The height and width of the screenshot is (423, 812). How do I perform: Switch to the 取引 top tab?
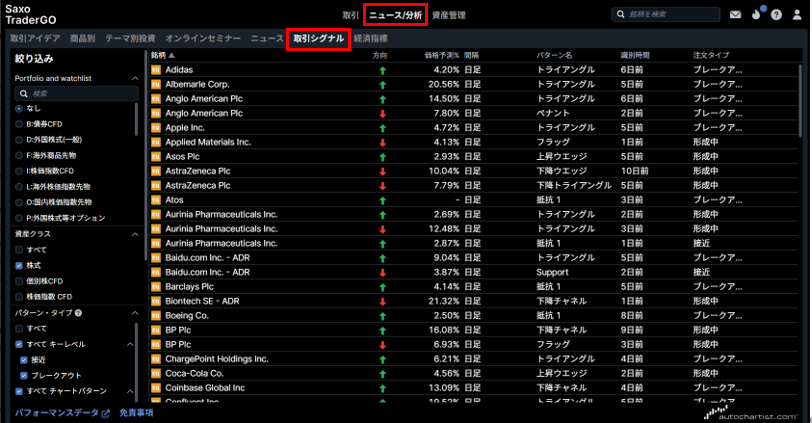click(x=351, y=16)
